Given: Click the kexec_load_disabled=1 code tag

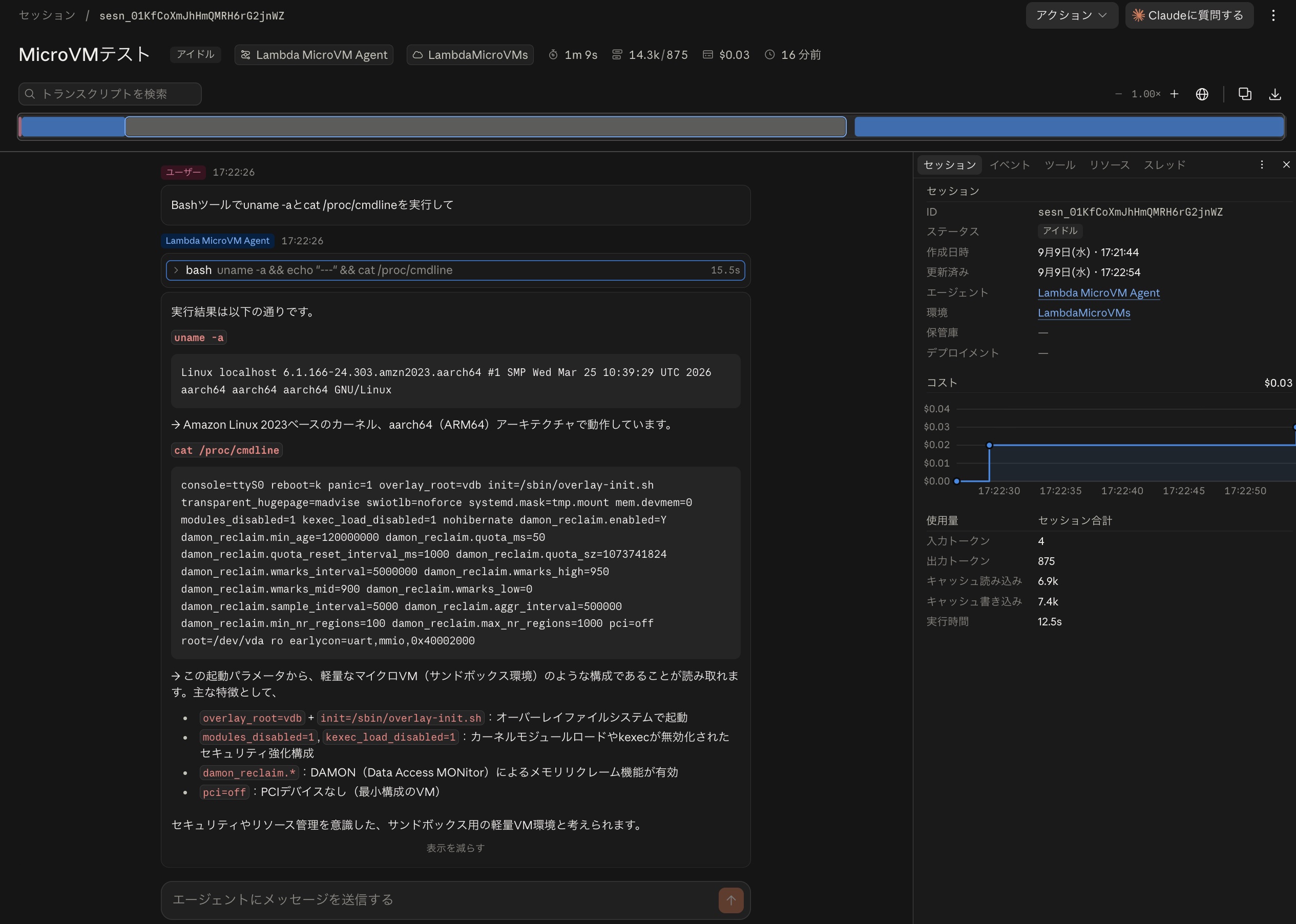Looking at the screenshot, I should pos(390,737).
